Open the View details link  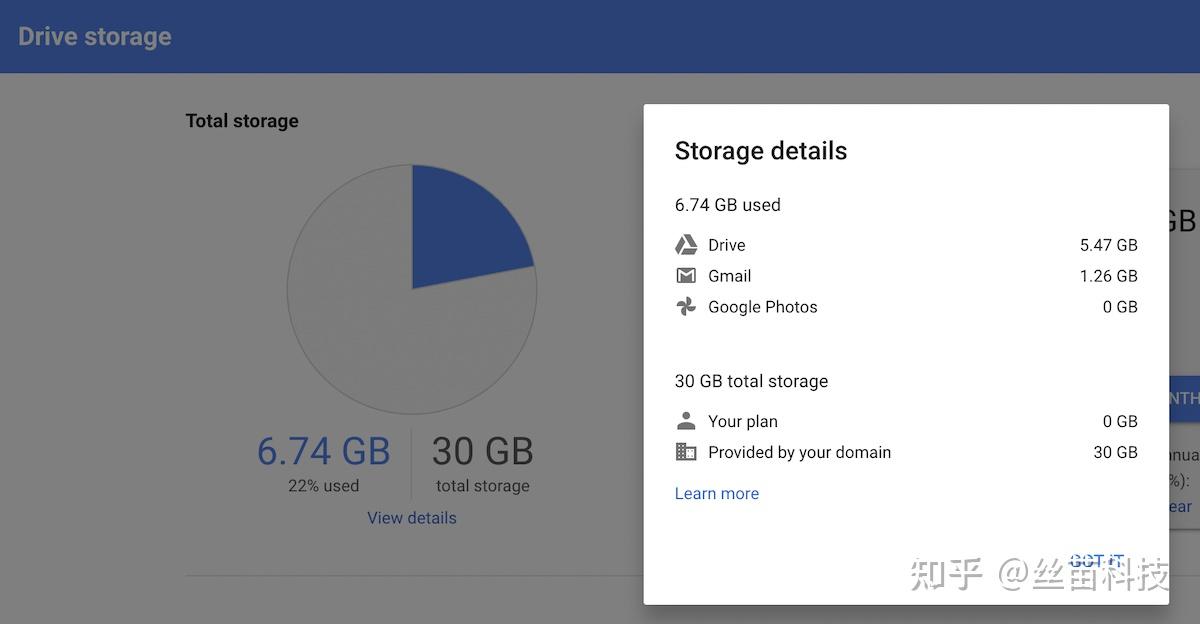pyautogui.click(x=411, y=517)
